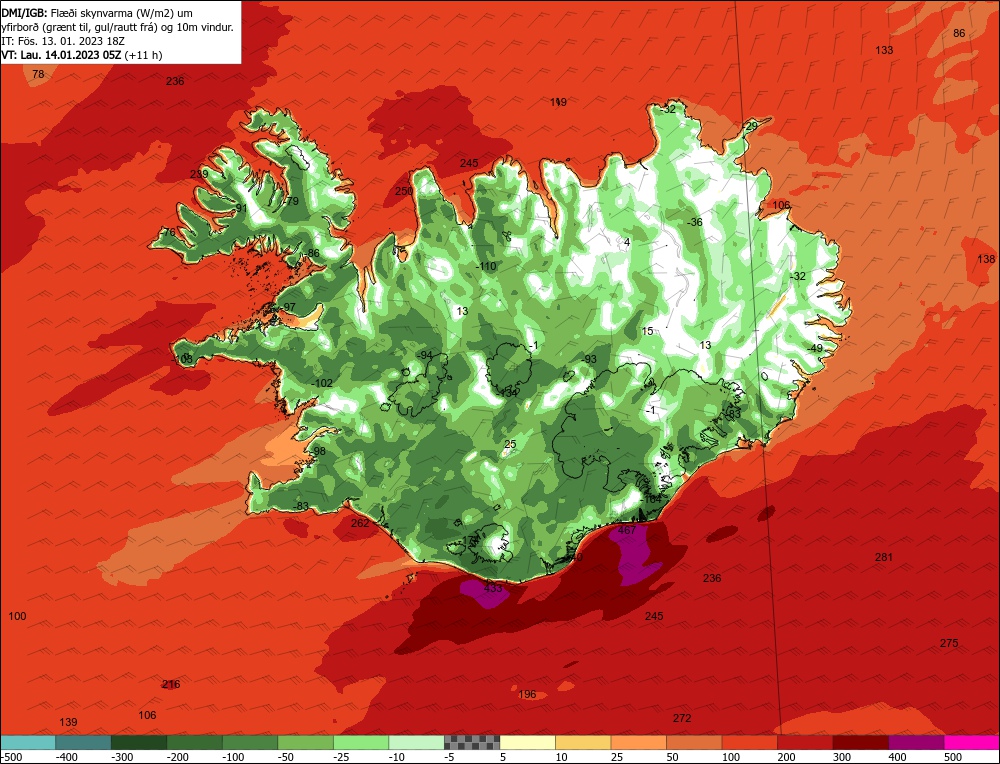Click the 139 value in the bottom left corner

[68, 722]
